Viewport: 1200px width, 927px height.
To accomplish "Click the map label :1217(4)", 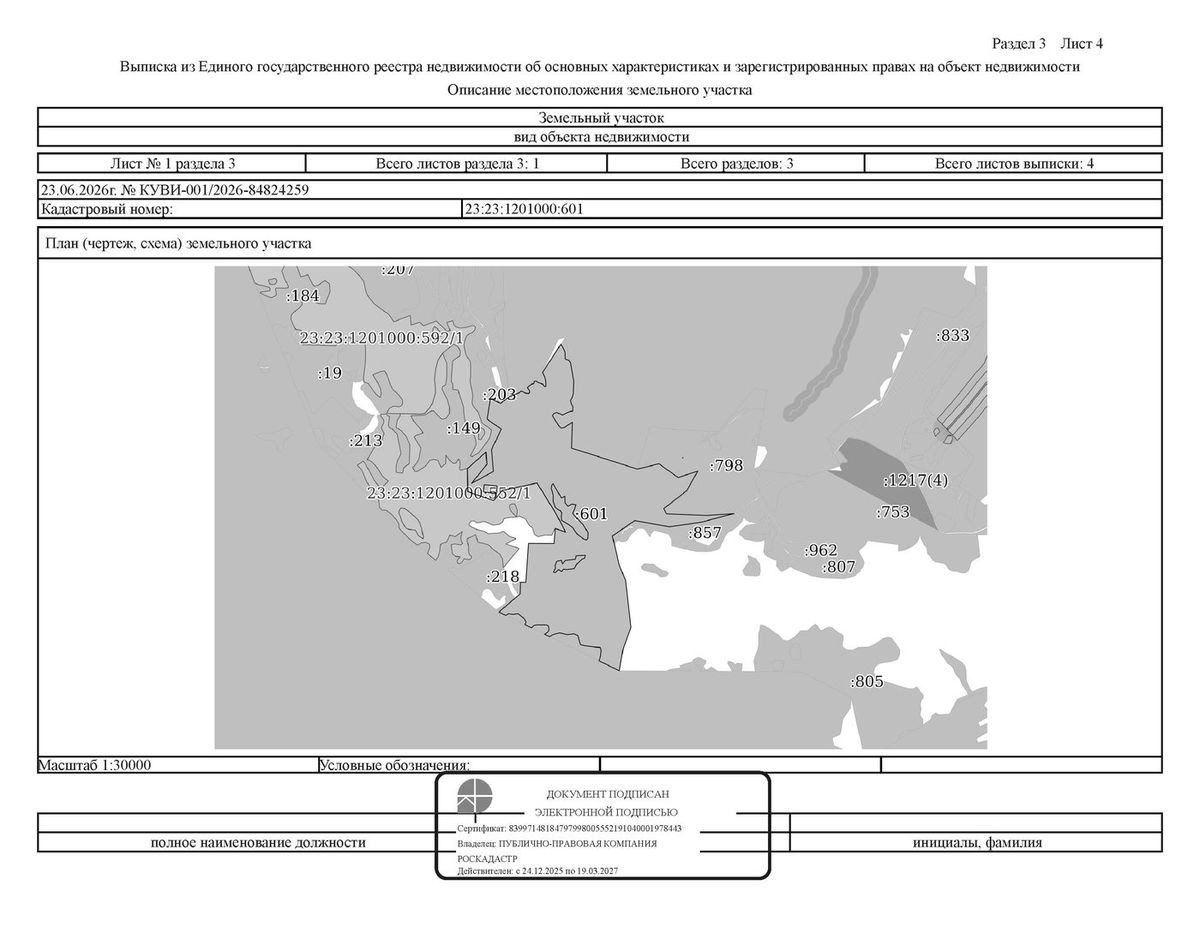I will (x=915, y=481).
